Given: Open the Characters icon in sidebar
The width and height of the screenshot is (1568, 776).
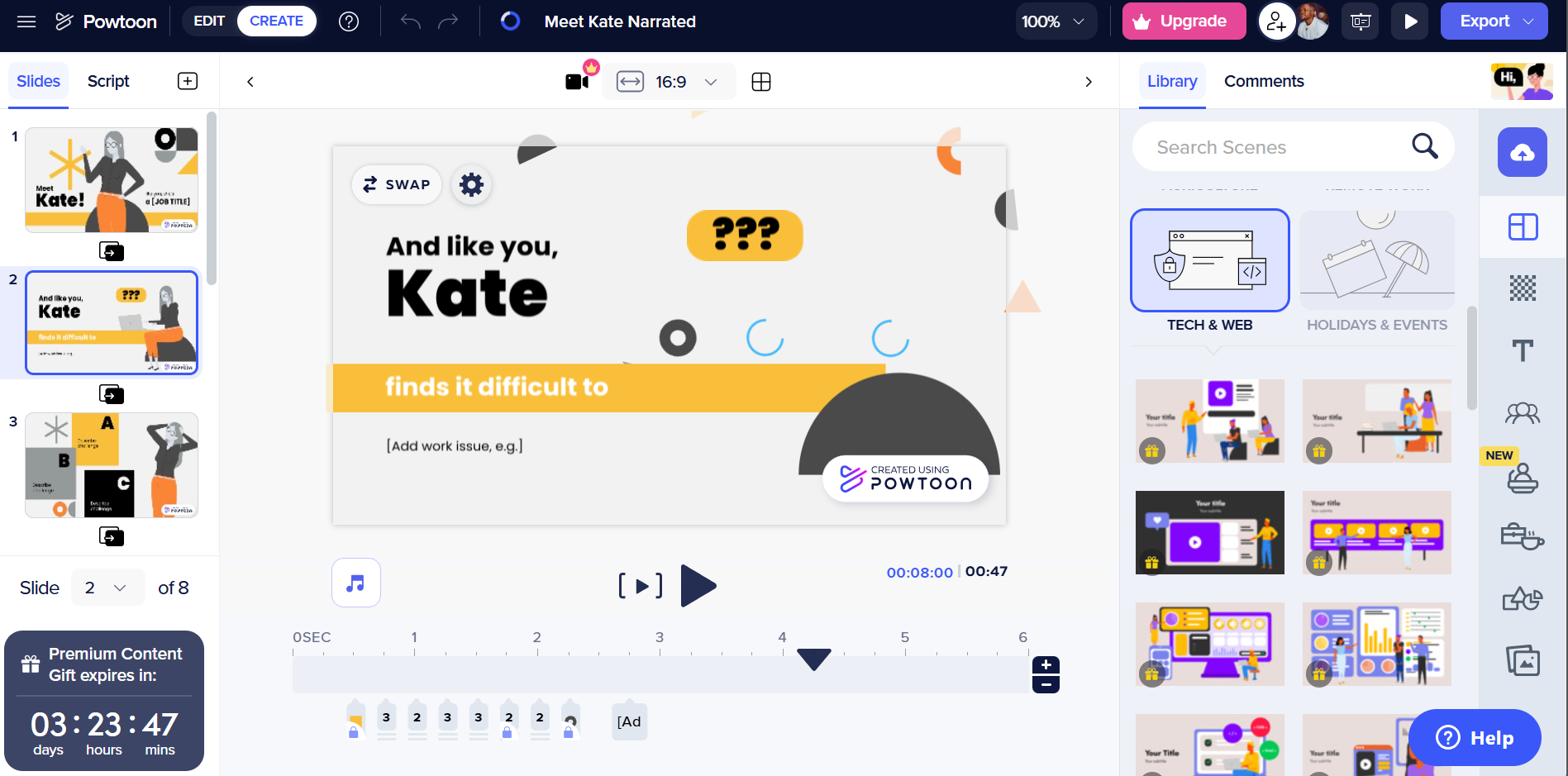Looking at the screenshot, I should coord(1523,412).
